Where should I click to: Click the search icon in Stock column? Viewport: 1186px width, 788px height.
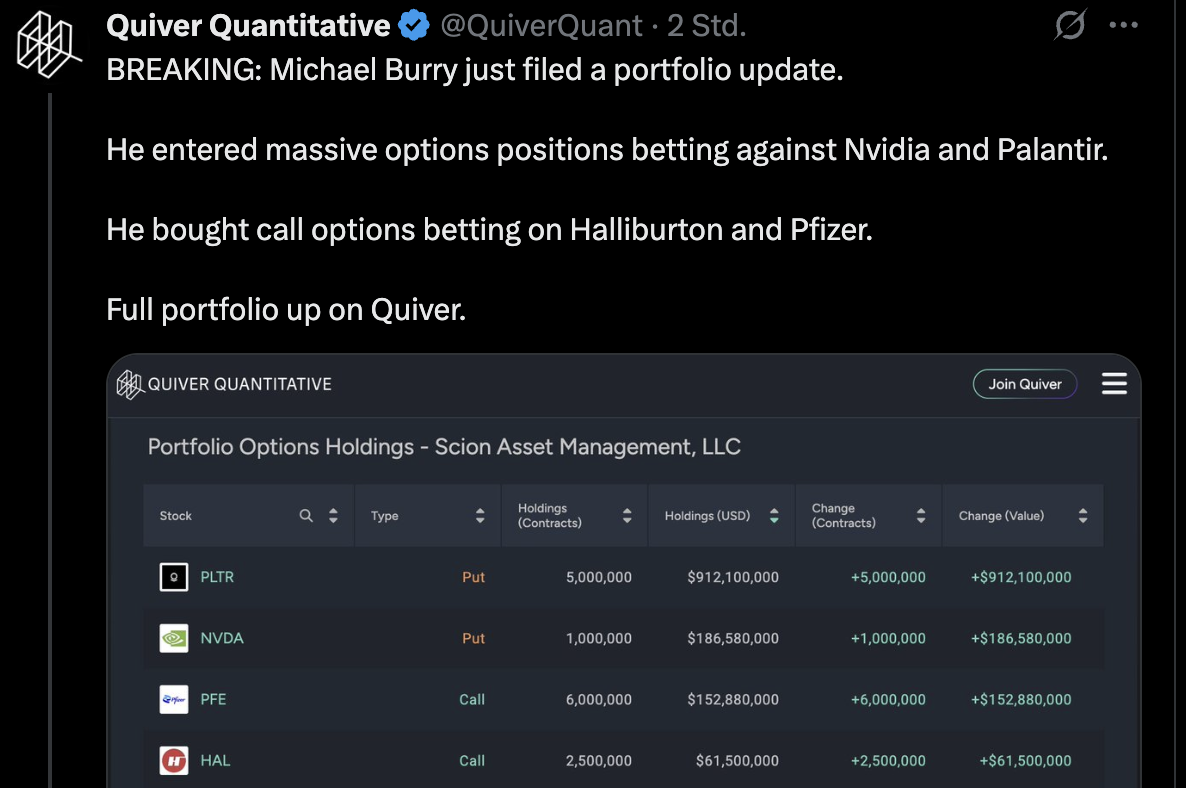point(307,516)
